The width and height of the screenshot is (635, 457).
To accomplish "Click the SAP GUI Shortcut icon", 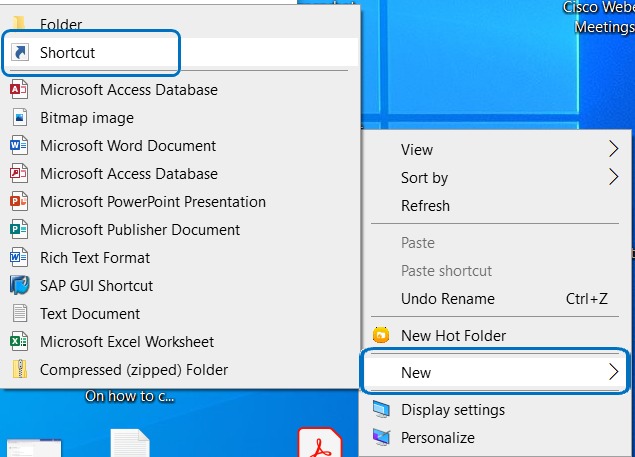I will 19,286.
